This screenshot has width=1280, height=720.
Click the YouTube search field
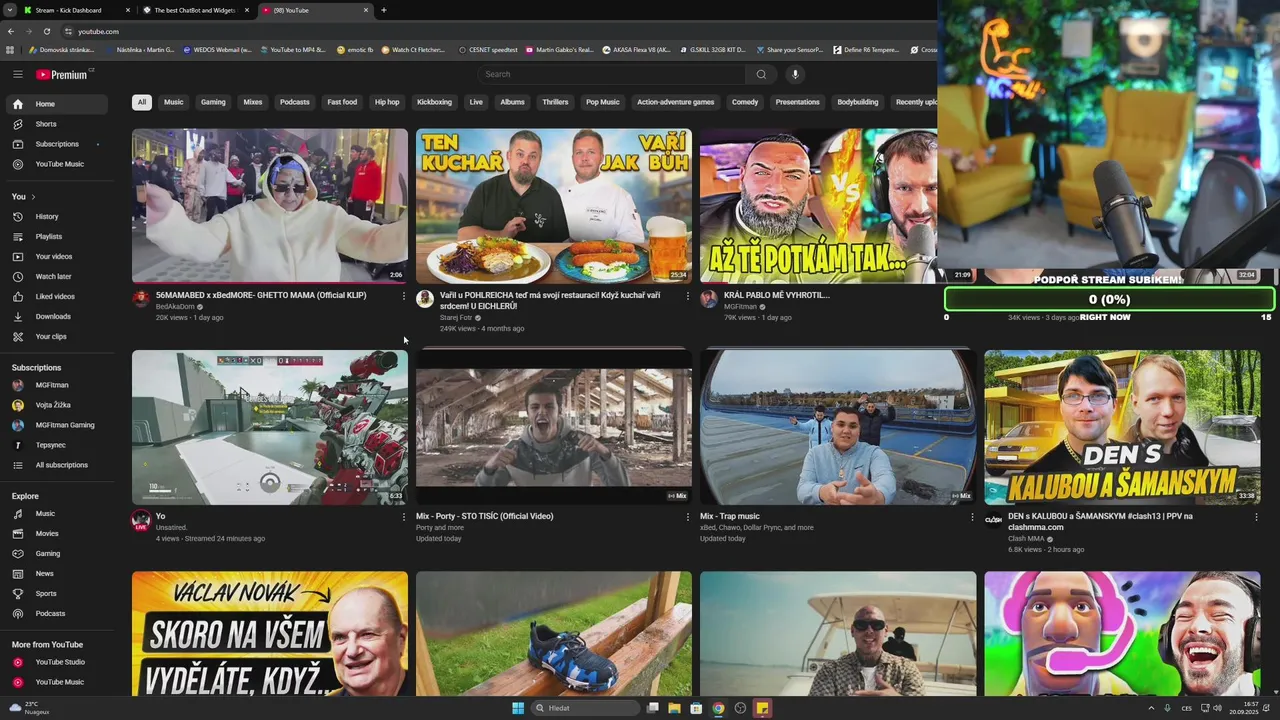click(610, 74)
